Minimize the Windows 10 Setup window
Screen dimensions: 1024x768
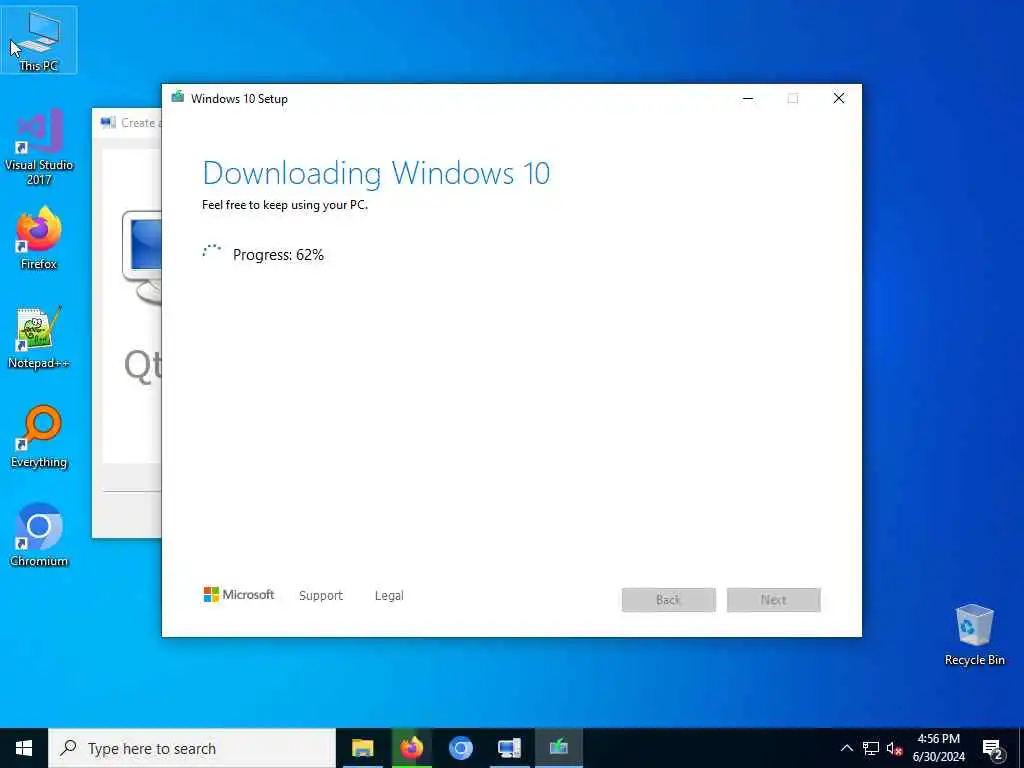(748, 98)
